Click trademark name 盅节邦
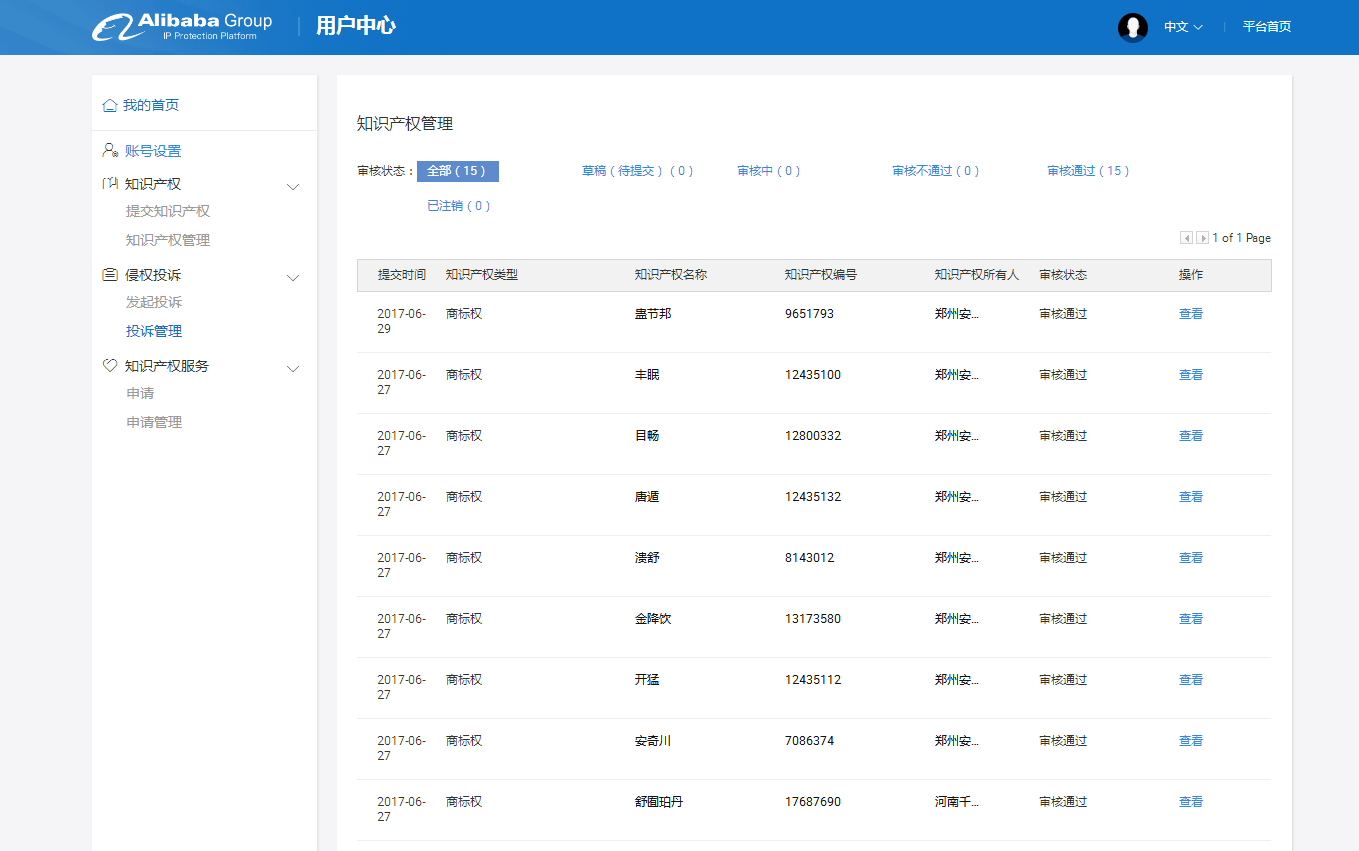Image resolution: width=1359 pixels, height=851 pixels. pos(653,314)
